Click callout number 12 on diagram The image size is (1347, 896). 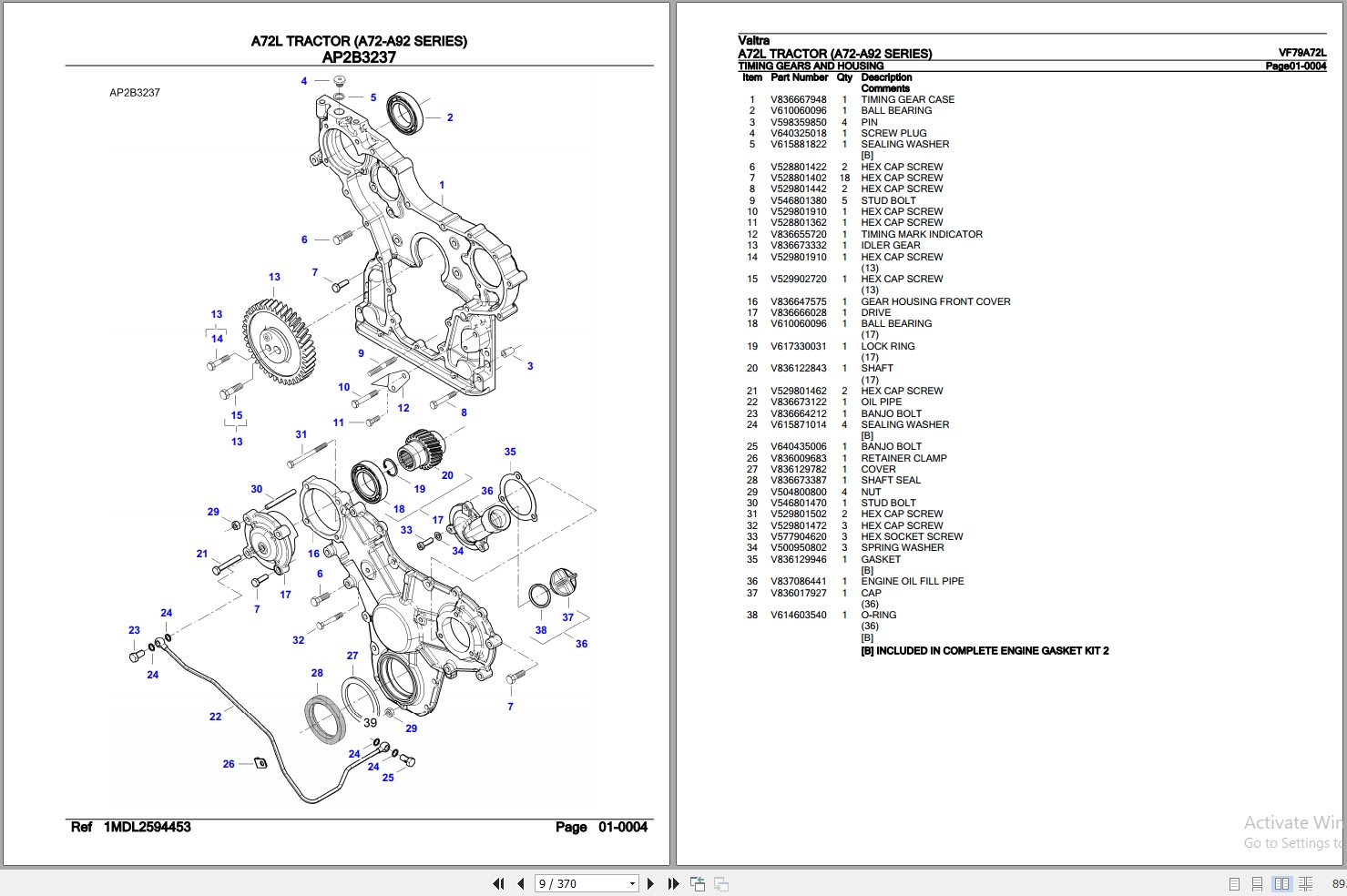403,408
